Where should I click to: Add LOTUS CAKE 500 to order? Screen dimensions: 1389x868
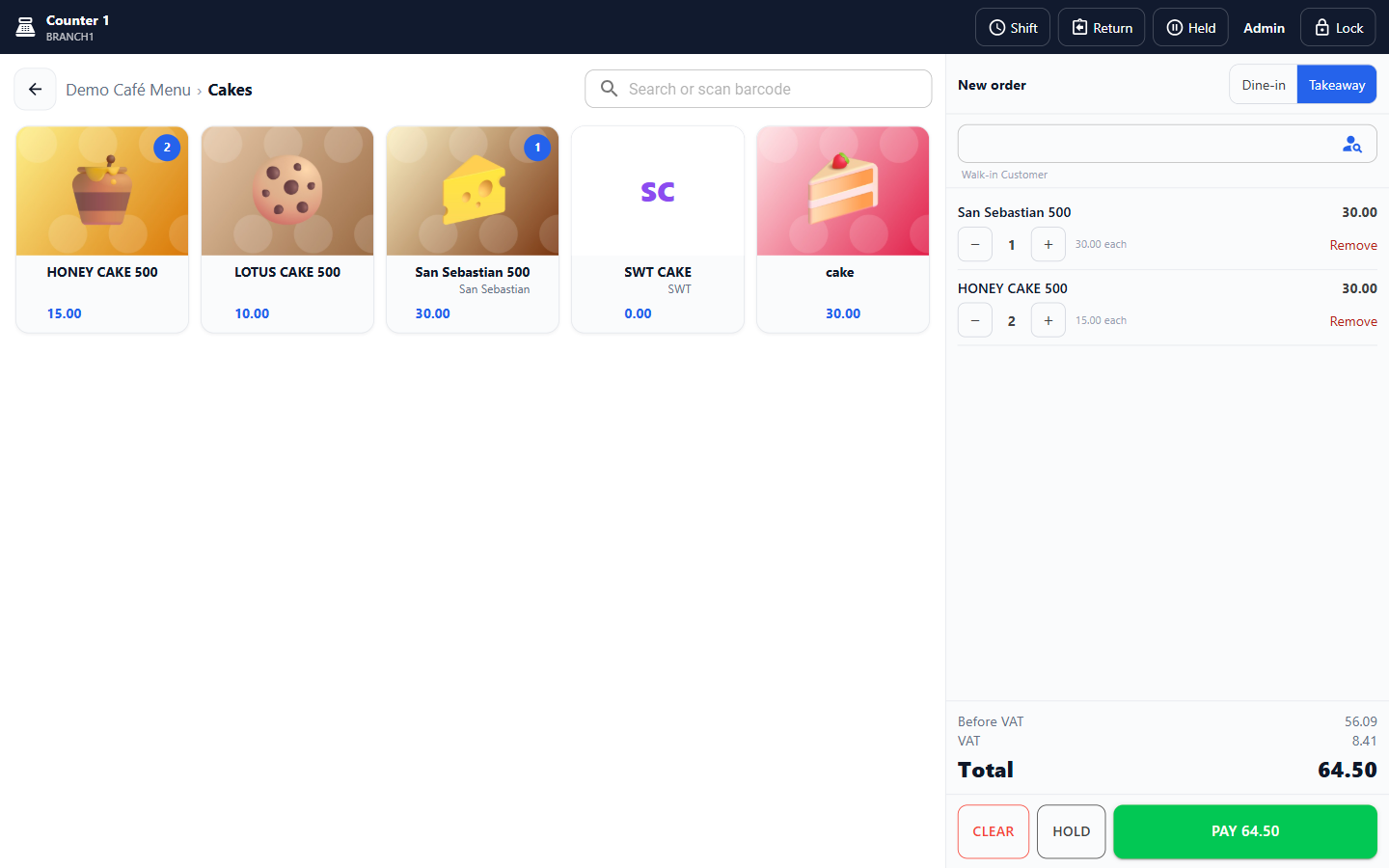287,230
